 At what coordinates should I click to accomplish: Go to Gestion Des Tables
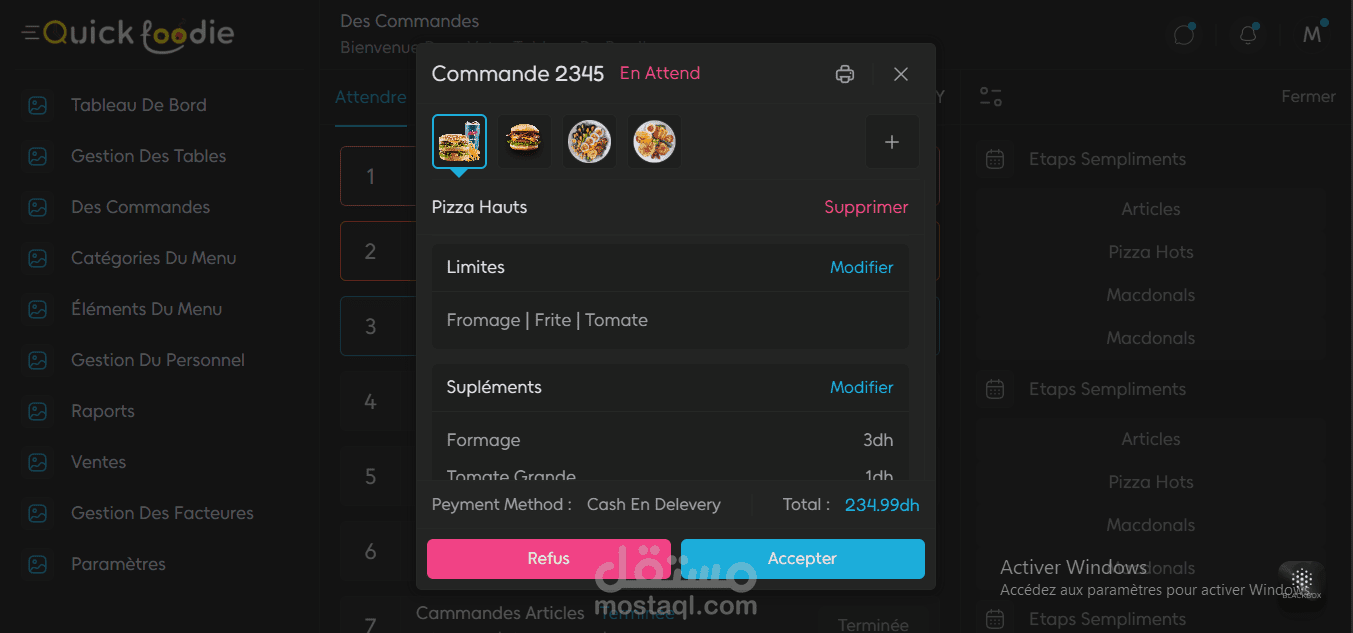click(x=148, y=156)
